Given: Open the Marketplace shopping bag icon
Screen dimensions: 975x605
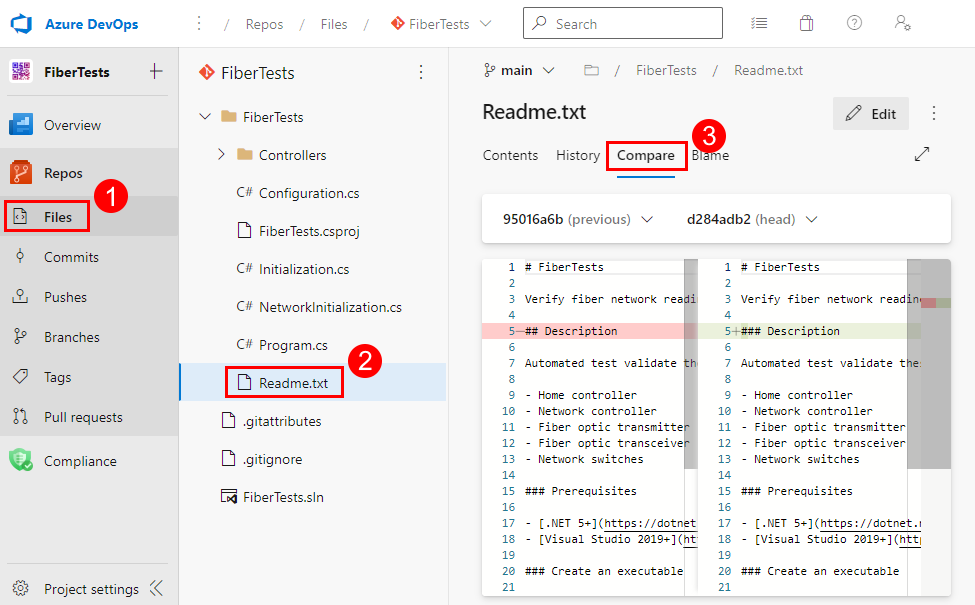Looking at the screenshot, I should tap(806, 22).
